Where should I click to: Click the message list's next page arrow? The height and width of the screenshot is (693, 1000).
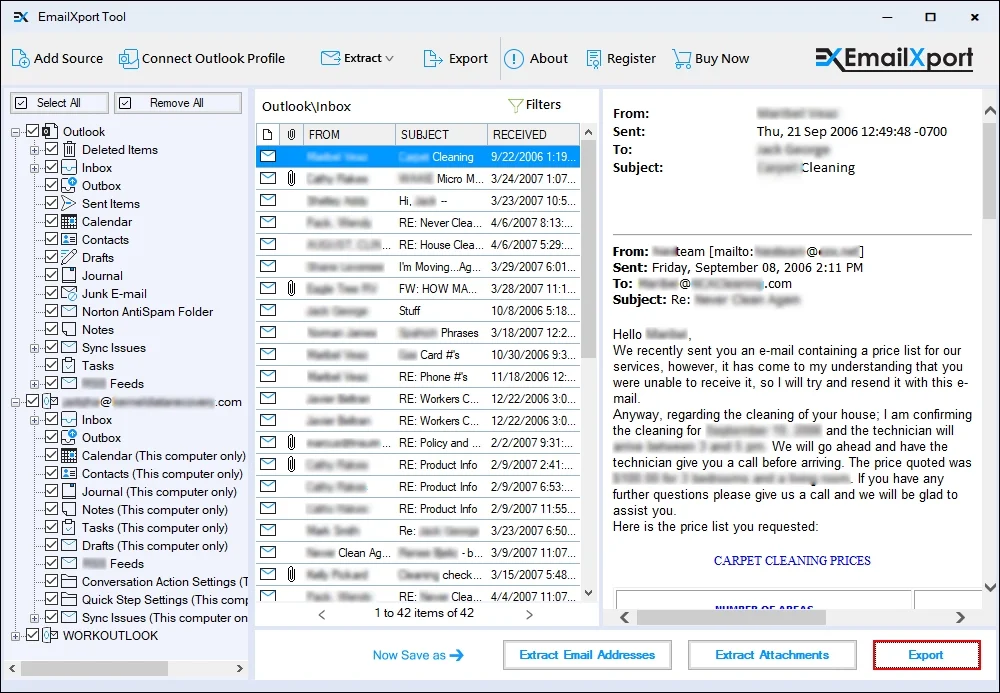pyautogui.click(x=529, y=614)
